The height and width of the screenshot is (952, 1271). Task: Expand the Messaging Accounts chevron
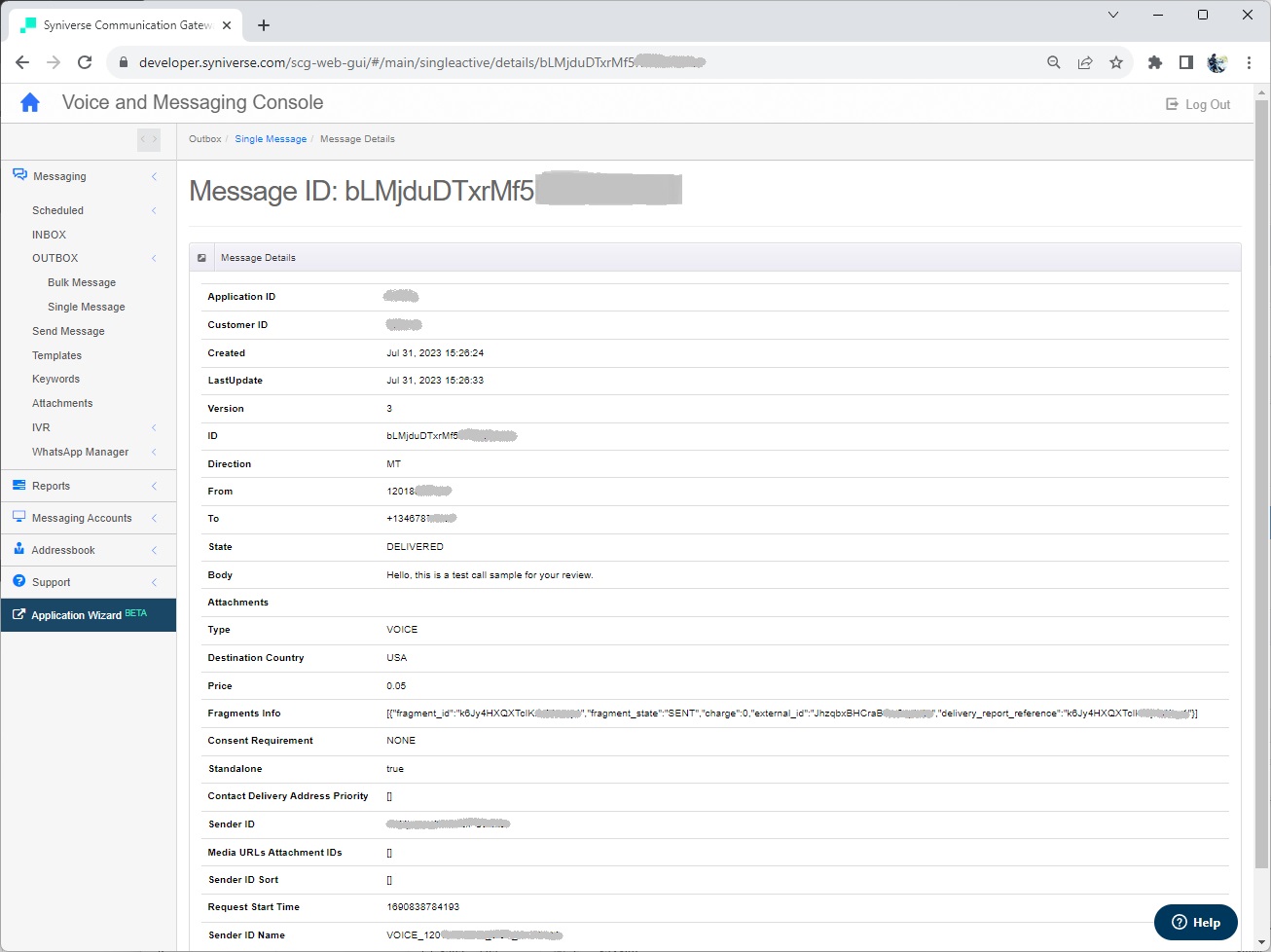pos(155,518)
